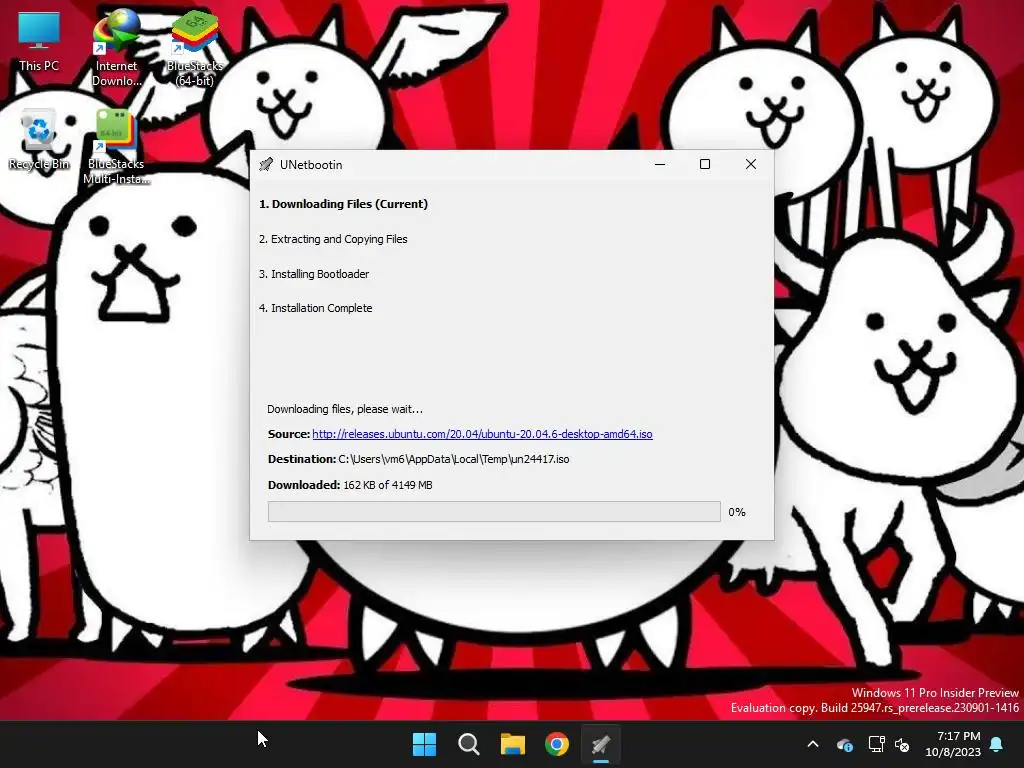Open network status tray icon
The height and width of the screenshot is (768, 1024).
tap(876, 744)
